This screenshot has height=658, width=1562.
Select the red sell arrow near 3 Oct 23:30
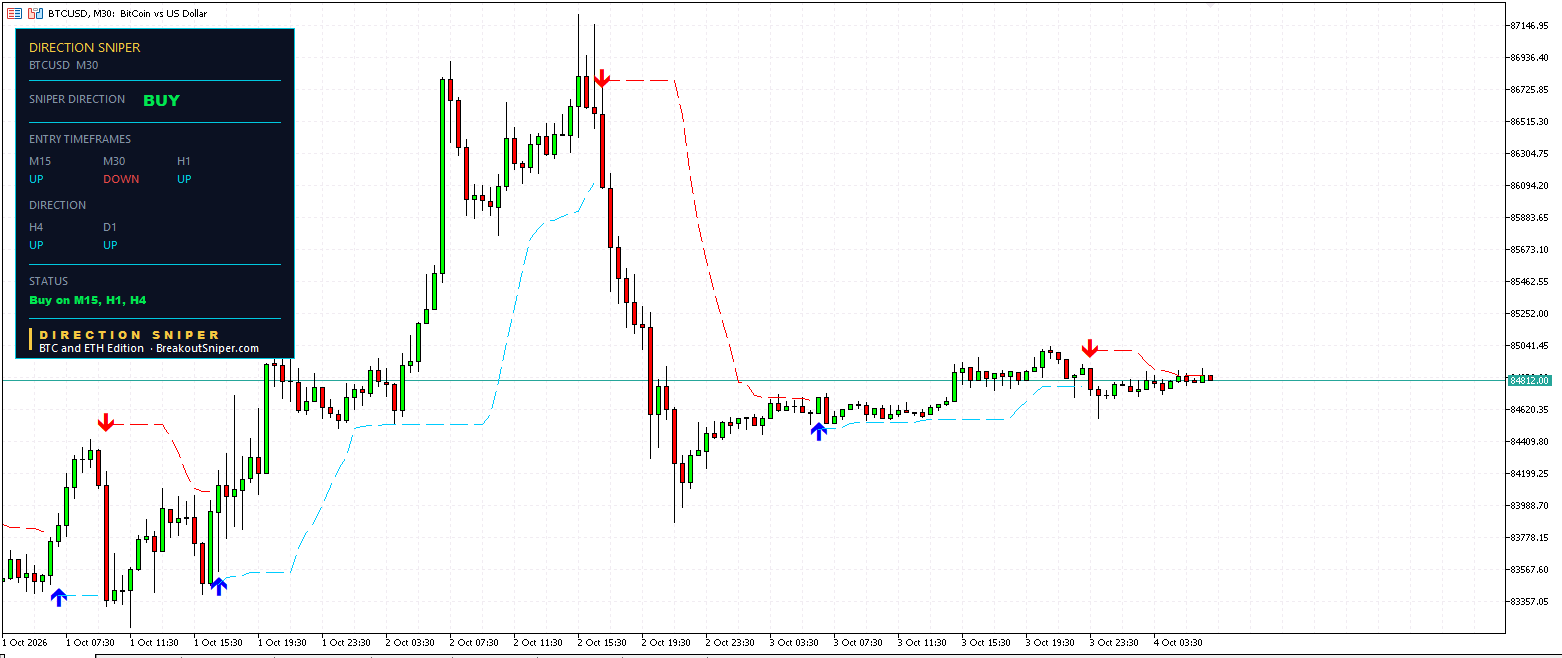click(x=1090, y=348)
